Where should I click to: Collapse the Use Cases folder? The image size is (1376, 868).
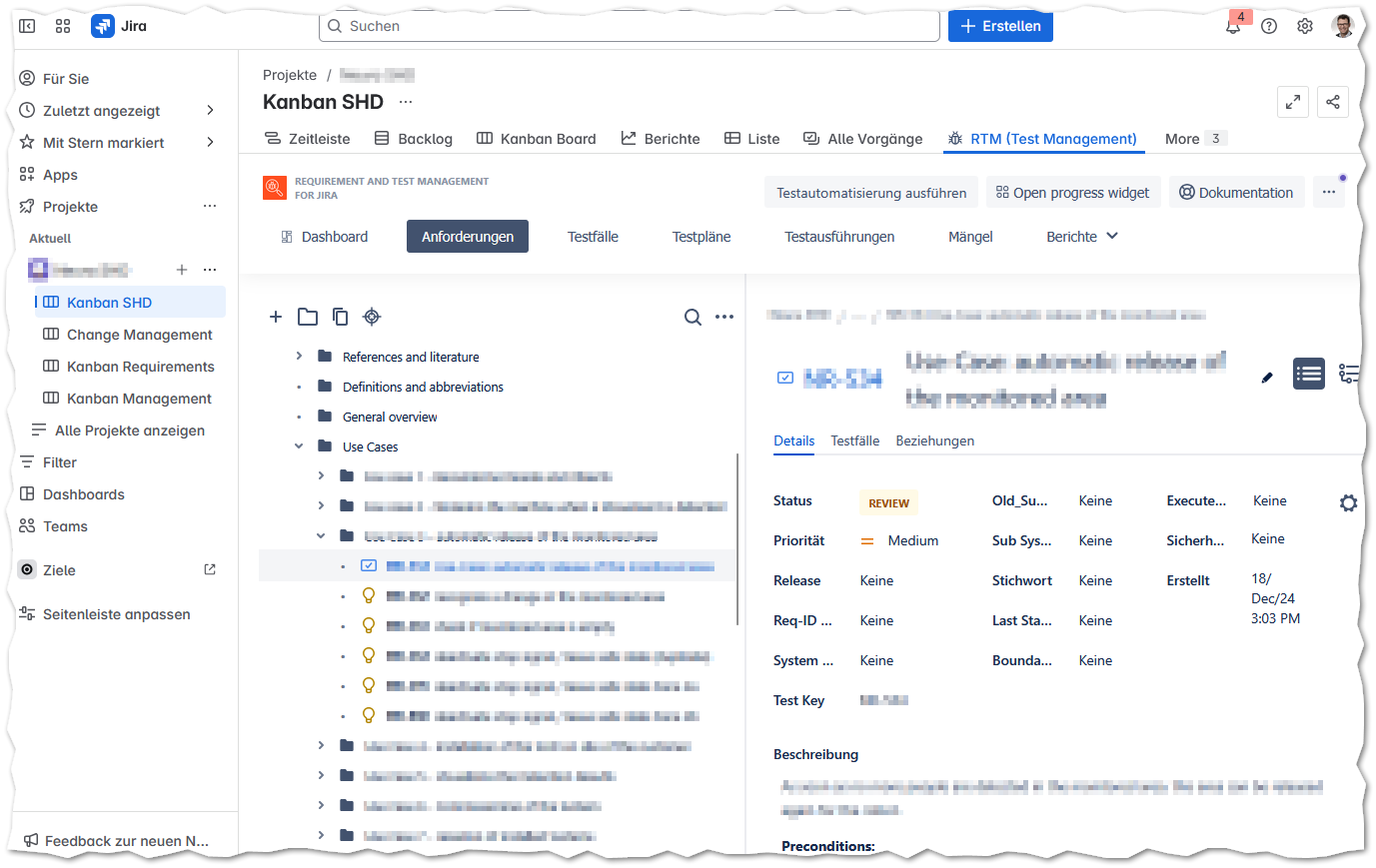coord(299,445)
